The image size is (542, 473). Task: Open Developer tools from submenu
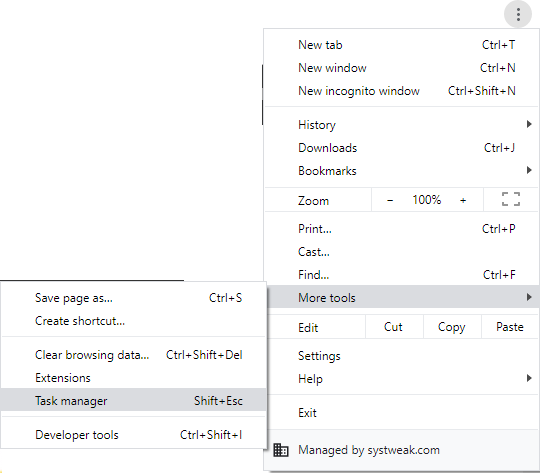point(133,435)
